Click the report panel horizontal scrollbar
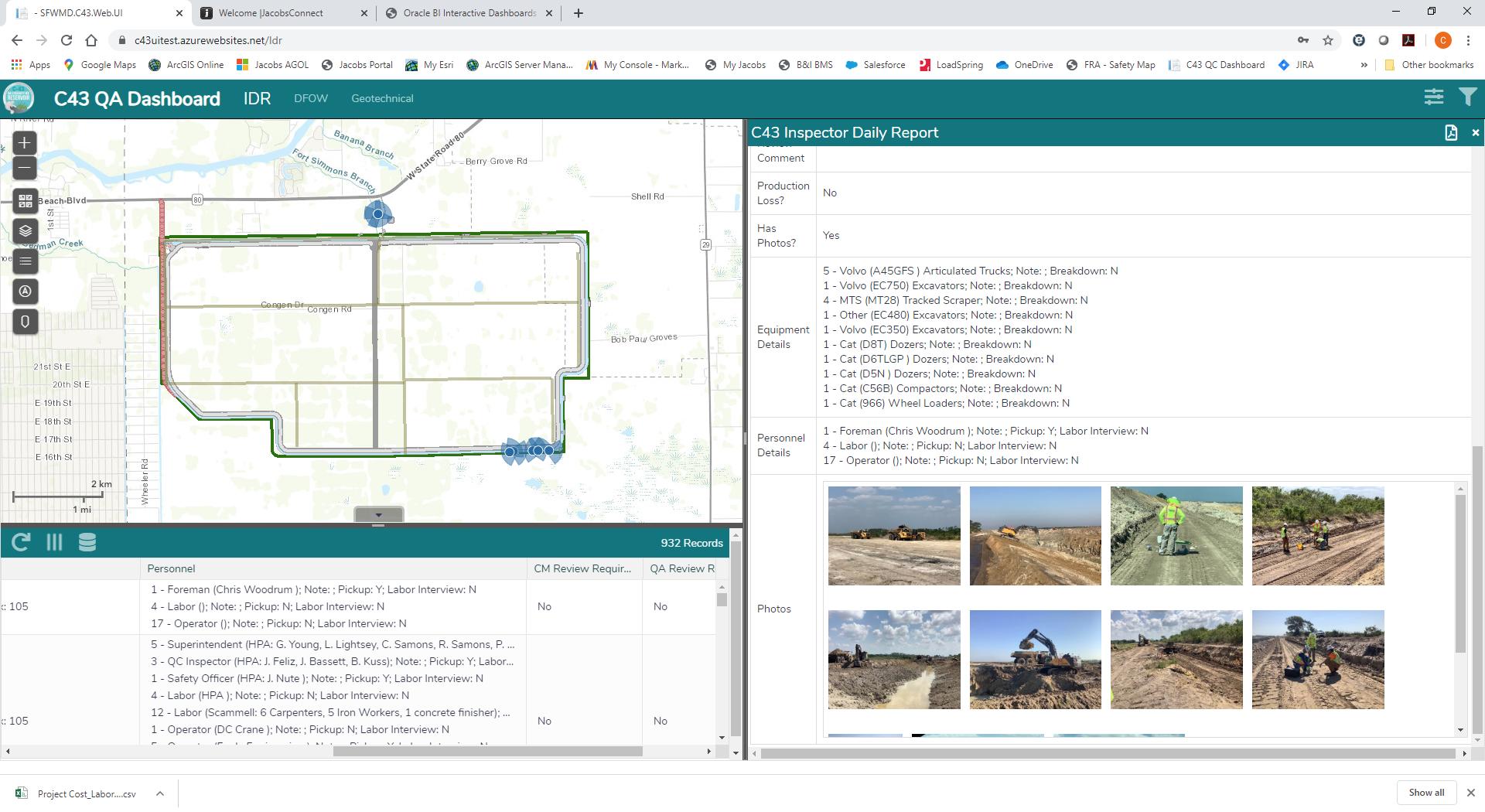1485x812 pixels. click(x=1108, y=753)
